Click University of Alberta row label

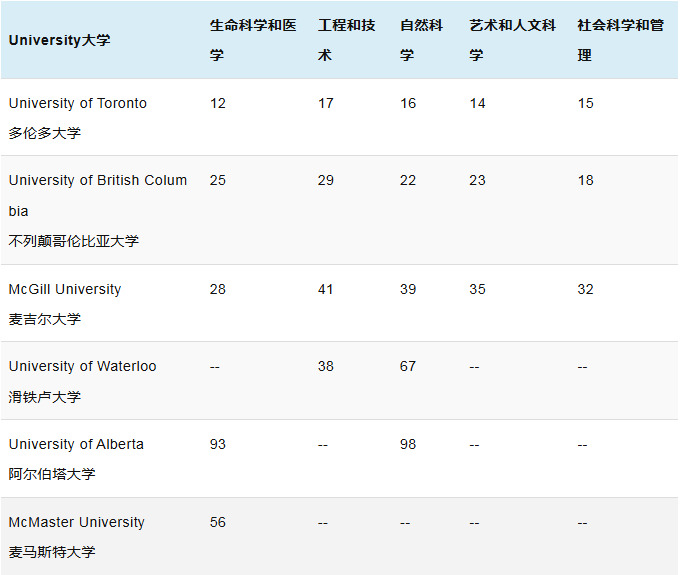point(76,444)
